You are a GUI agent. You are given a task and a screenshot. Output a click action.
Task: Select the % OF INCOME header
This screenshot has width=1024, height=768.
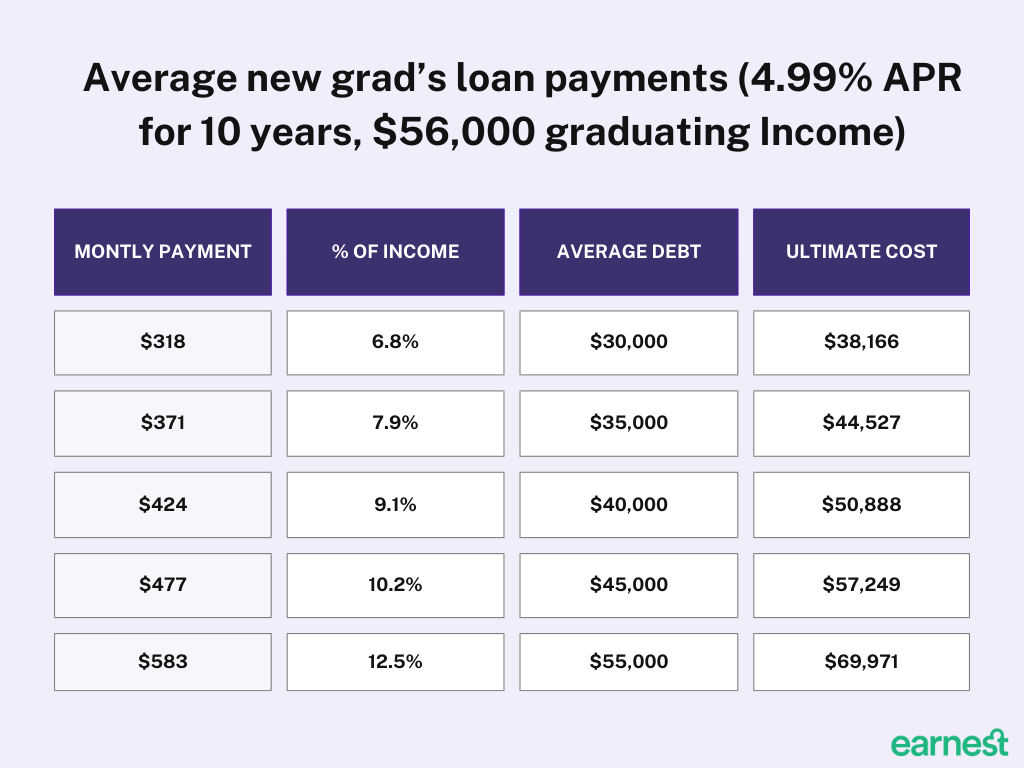coord(395,252)
